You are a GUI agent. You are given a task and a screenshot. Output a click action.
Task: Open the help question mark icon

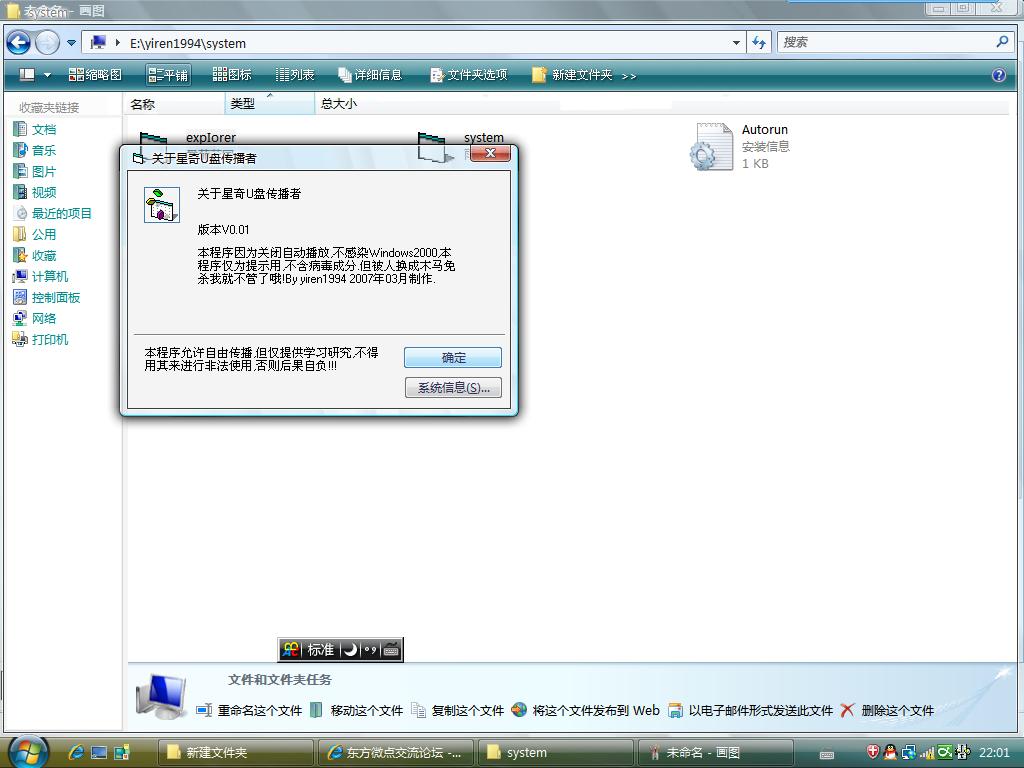click(x=999, y=75)
